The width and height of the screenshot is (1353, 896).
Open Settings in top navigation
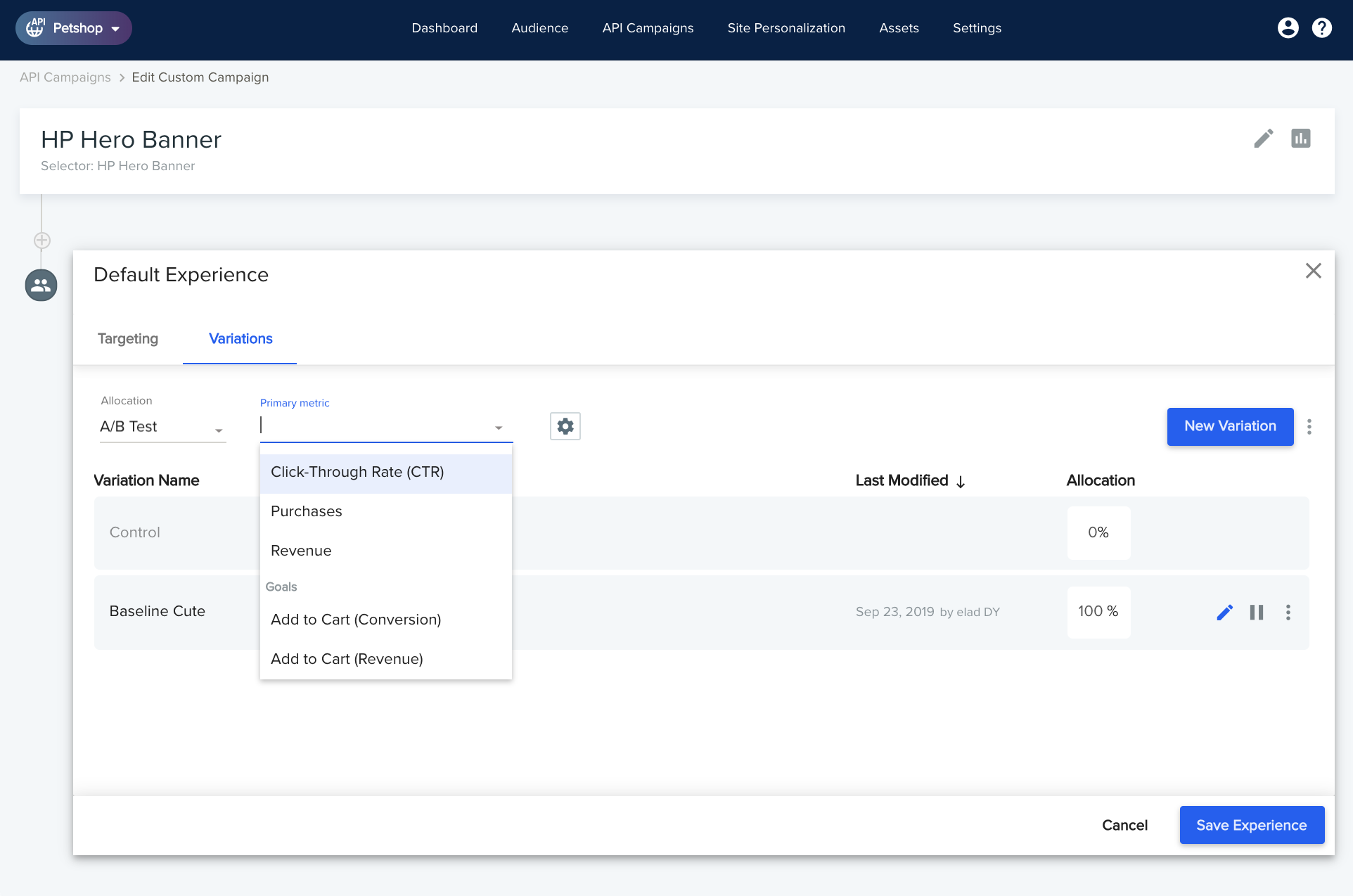click(977, 28)
